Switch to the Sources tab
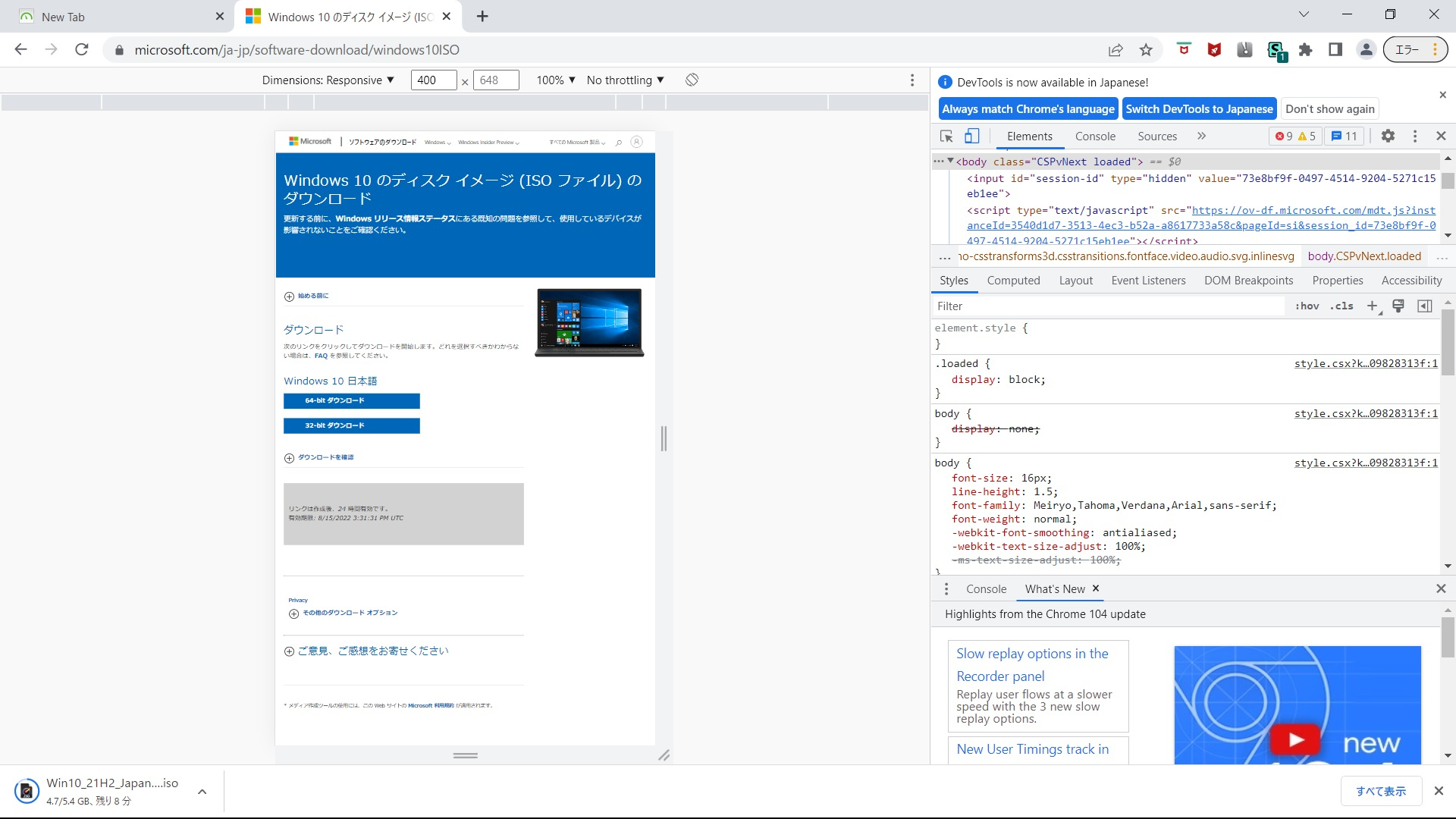The width and height of the screenshot is (1456, 819). [1156, 136]
